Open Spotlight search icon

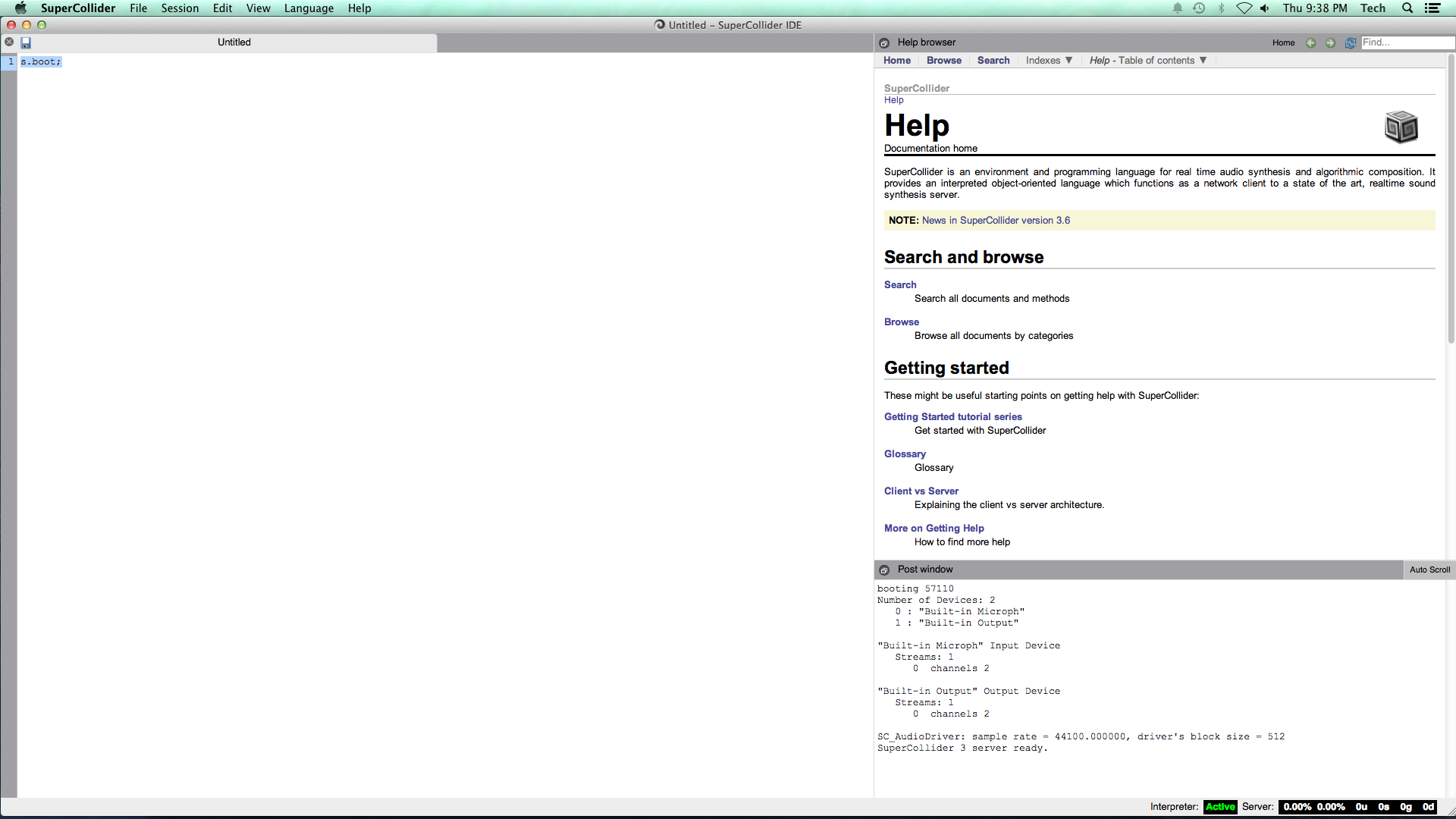tap(1407, 8)
